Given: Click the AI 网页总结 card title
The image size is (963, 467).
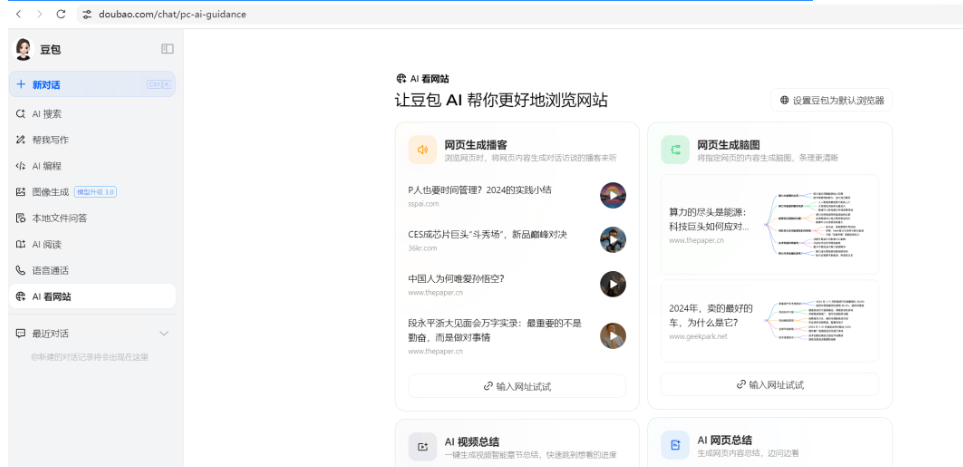Looking at the screenshot, I should (725, 441).
